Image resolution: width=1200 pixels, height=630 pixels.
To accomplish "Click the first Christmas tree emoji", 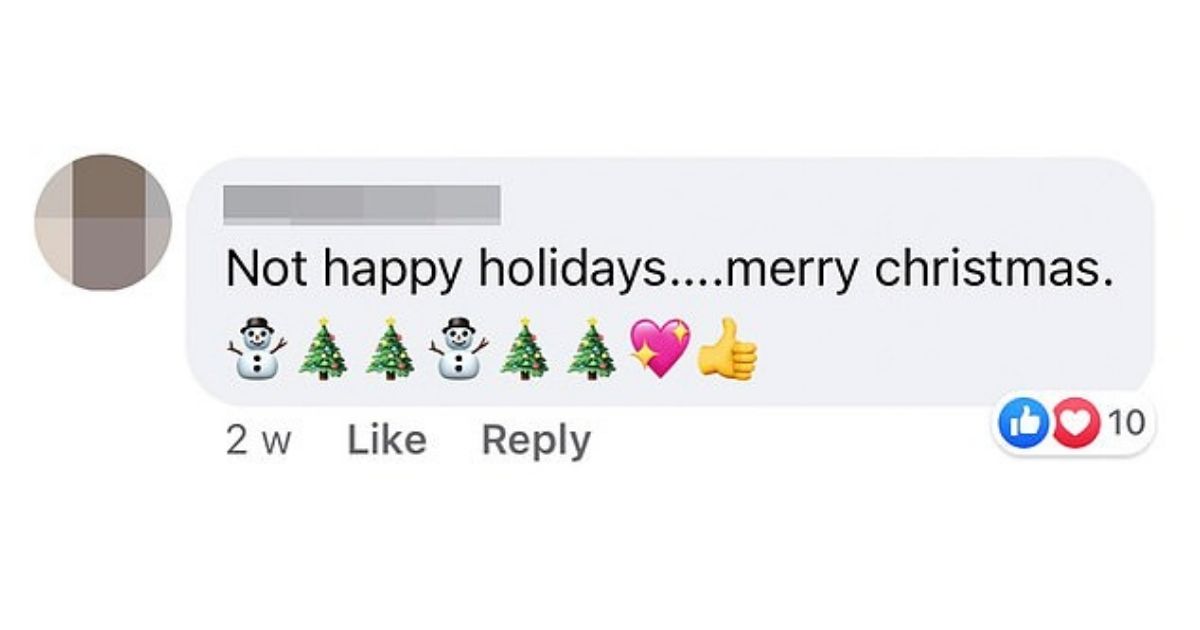I will click(x=323, y=349).
